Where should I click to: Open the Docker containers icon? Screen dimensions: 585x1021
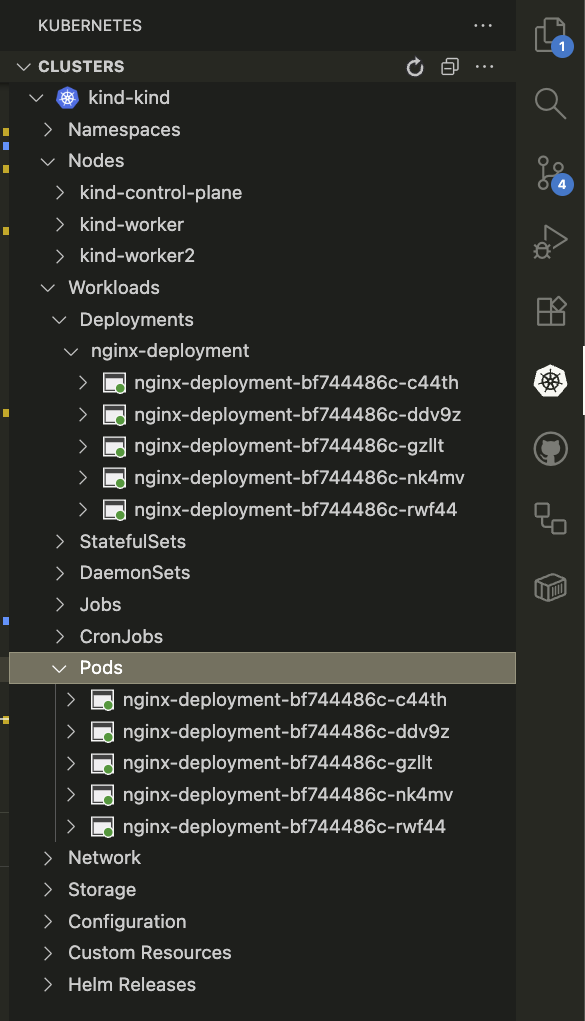pyautogui.click(x=550, y=587)
